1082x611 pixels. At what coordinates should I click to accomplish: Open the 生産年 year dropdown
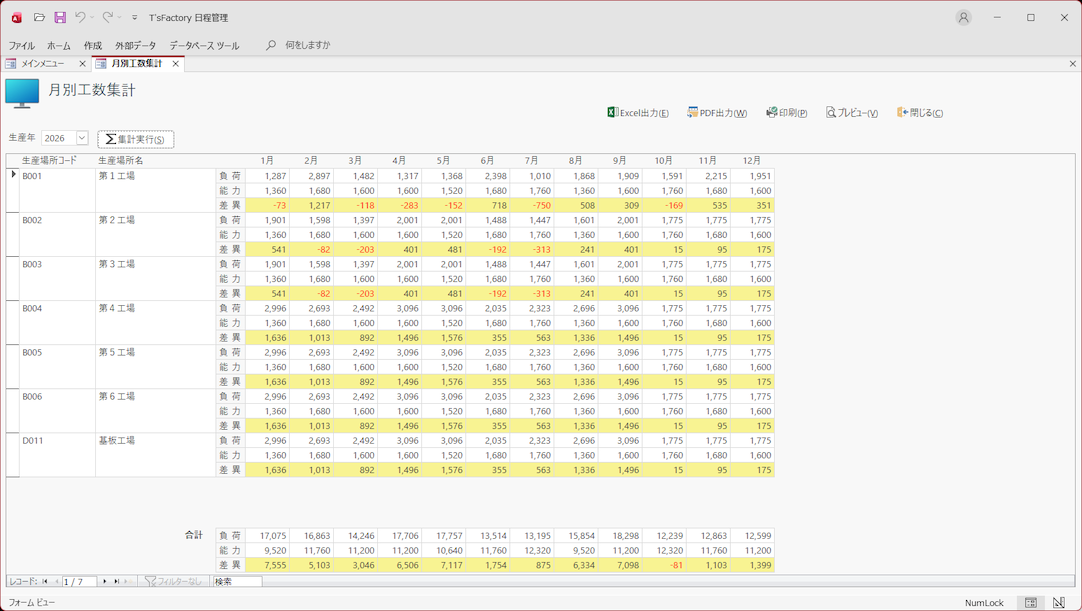coord(82,138)
